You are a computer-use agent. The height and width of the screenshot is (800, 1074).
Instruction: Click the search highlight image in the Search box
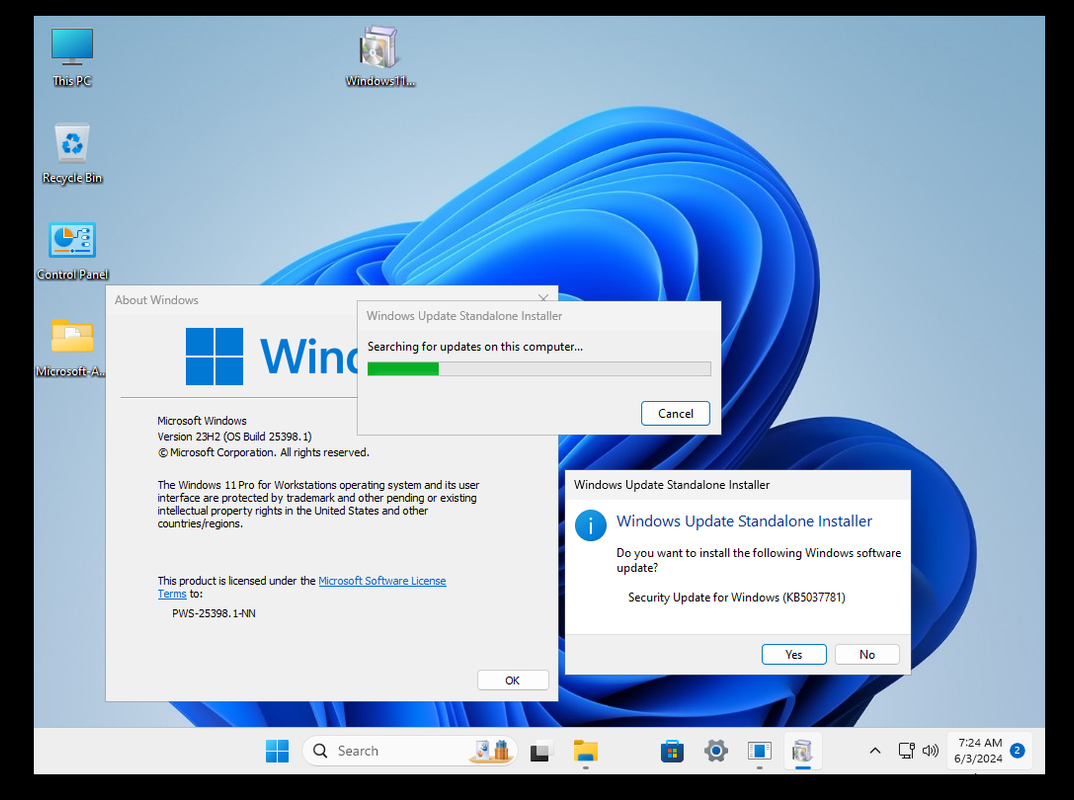[x=491, y=751]
